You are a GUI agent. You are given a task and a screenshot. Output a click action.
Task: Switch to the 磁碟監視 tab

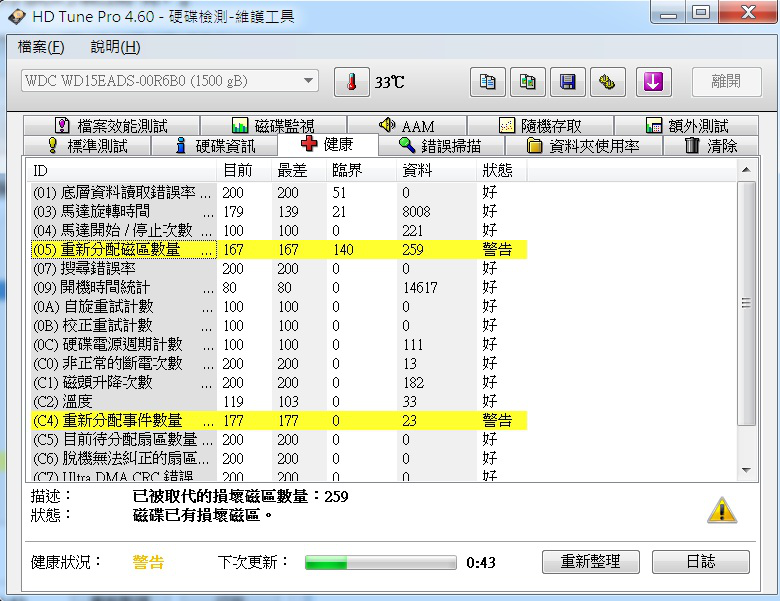click(273, 125)
